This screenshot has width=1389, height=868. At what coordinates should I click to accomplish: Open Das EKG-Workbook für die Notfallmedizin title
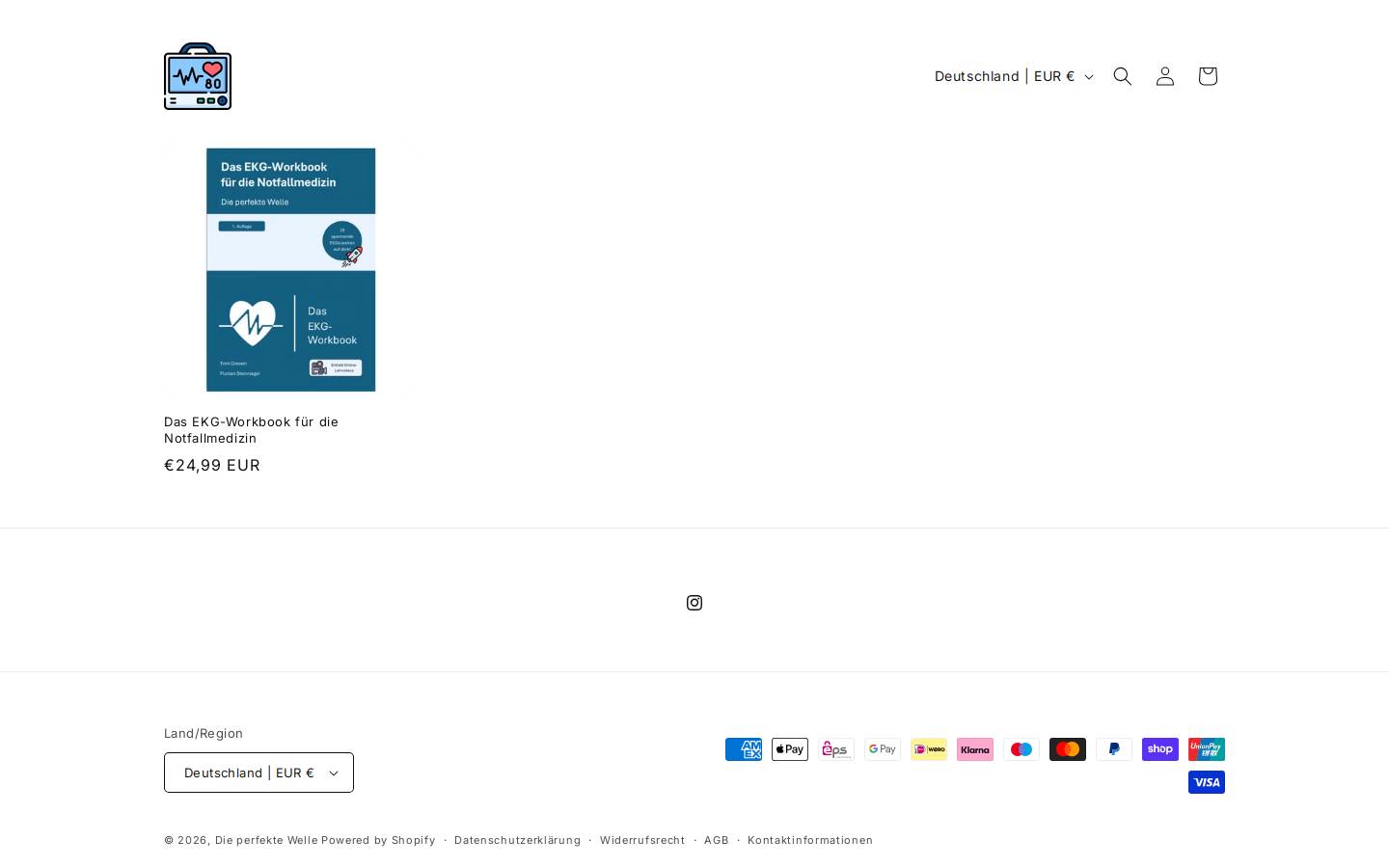[x=251, y=430]
